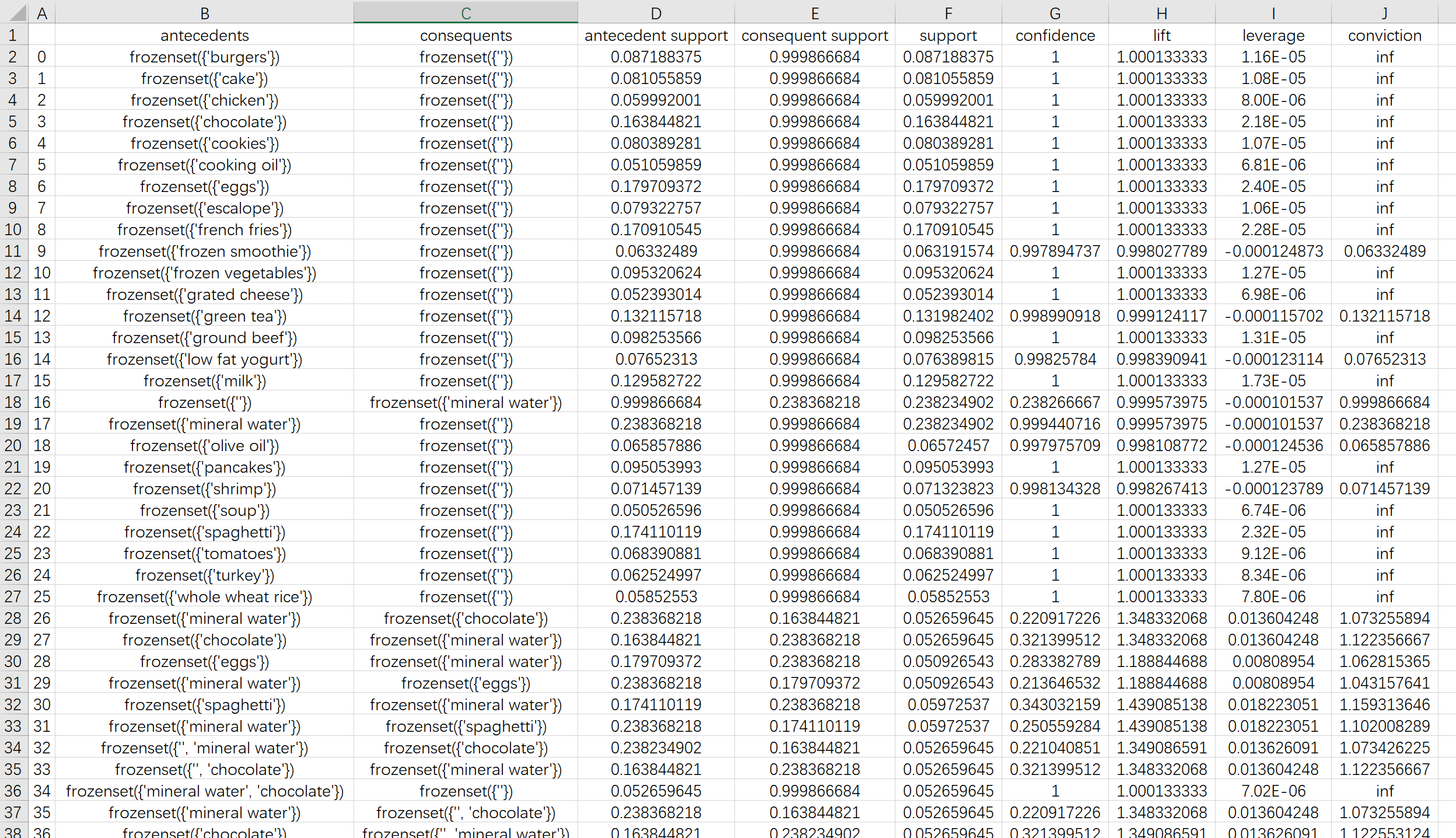Click the consequent cell frozenset({'spaghetti'}) in row 33
1456x838 pixels.
[x=465, y=726]
